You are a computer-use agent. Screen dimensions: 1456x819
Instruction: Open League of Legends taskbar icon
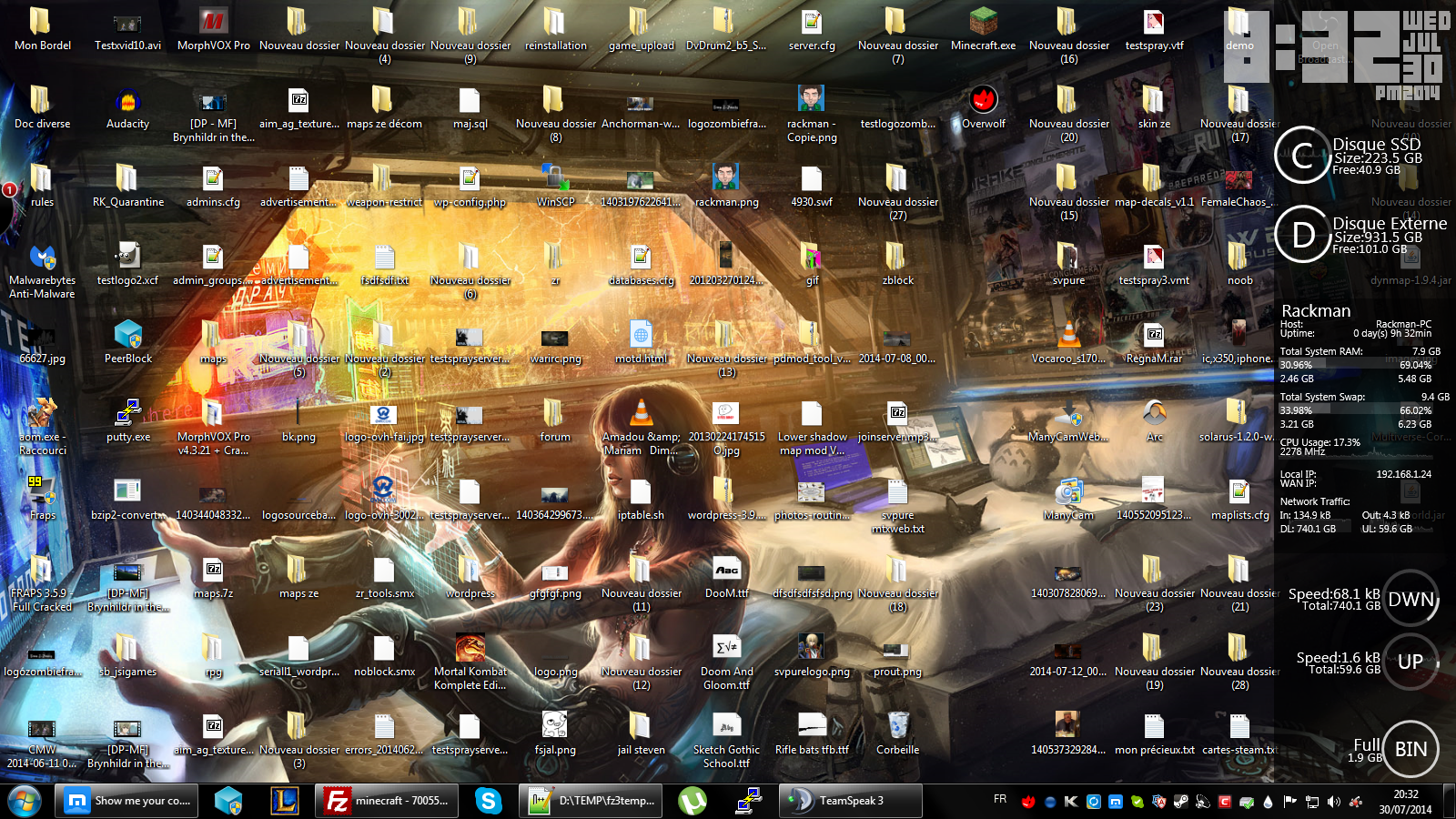(285, 801)
